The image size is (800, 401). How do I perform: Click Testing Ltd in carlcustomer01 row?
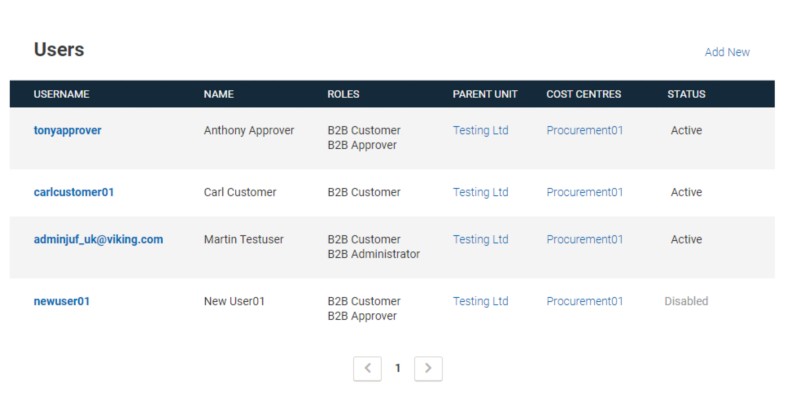[480, 192]
